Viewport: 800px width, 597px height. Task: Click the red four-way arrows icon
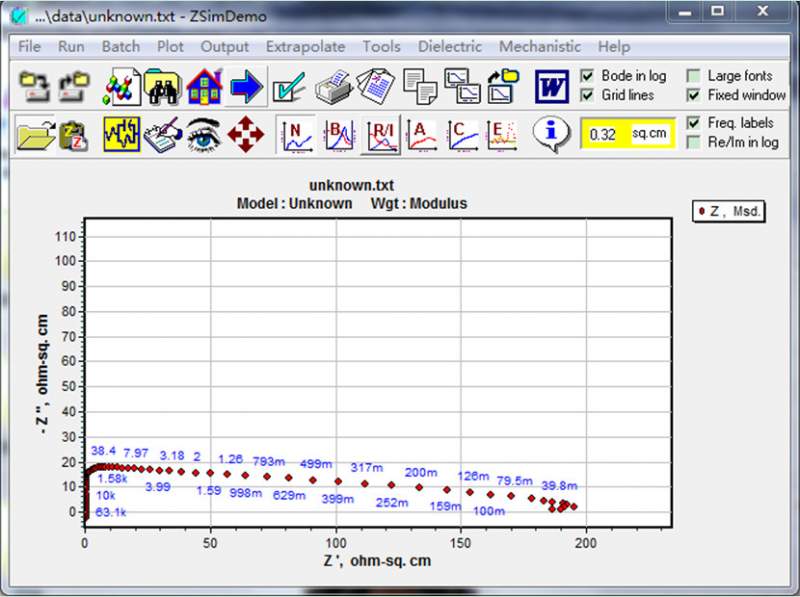point(246,134)
